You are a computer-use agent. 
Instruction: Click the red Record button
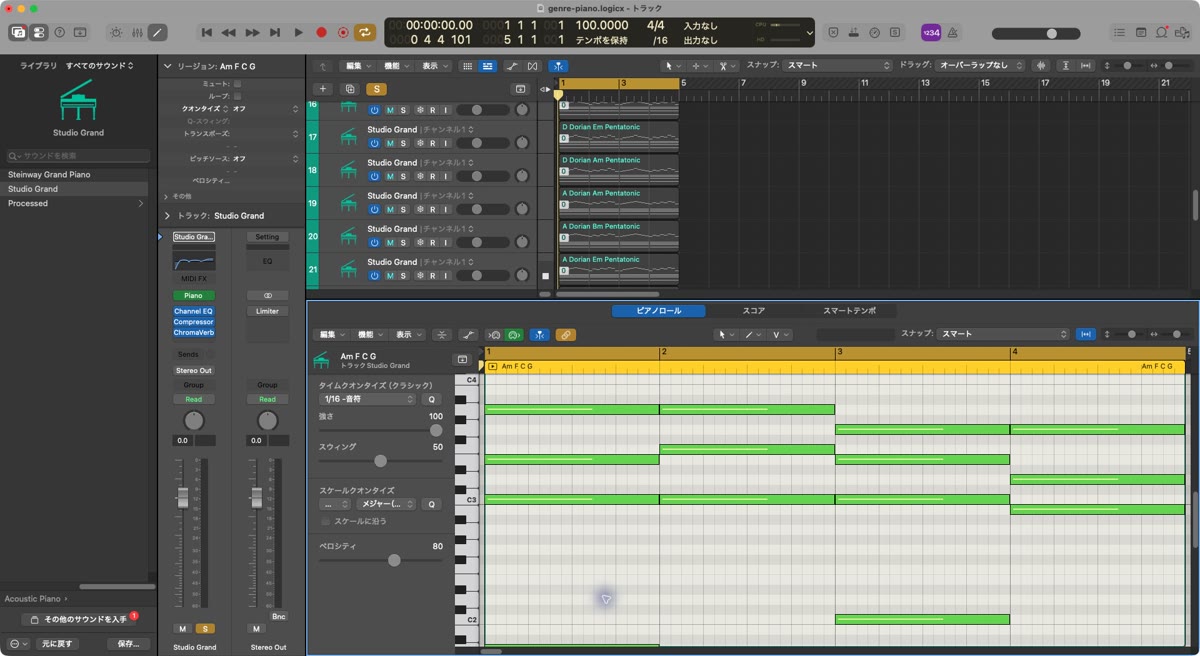(321, 32)
